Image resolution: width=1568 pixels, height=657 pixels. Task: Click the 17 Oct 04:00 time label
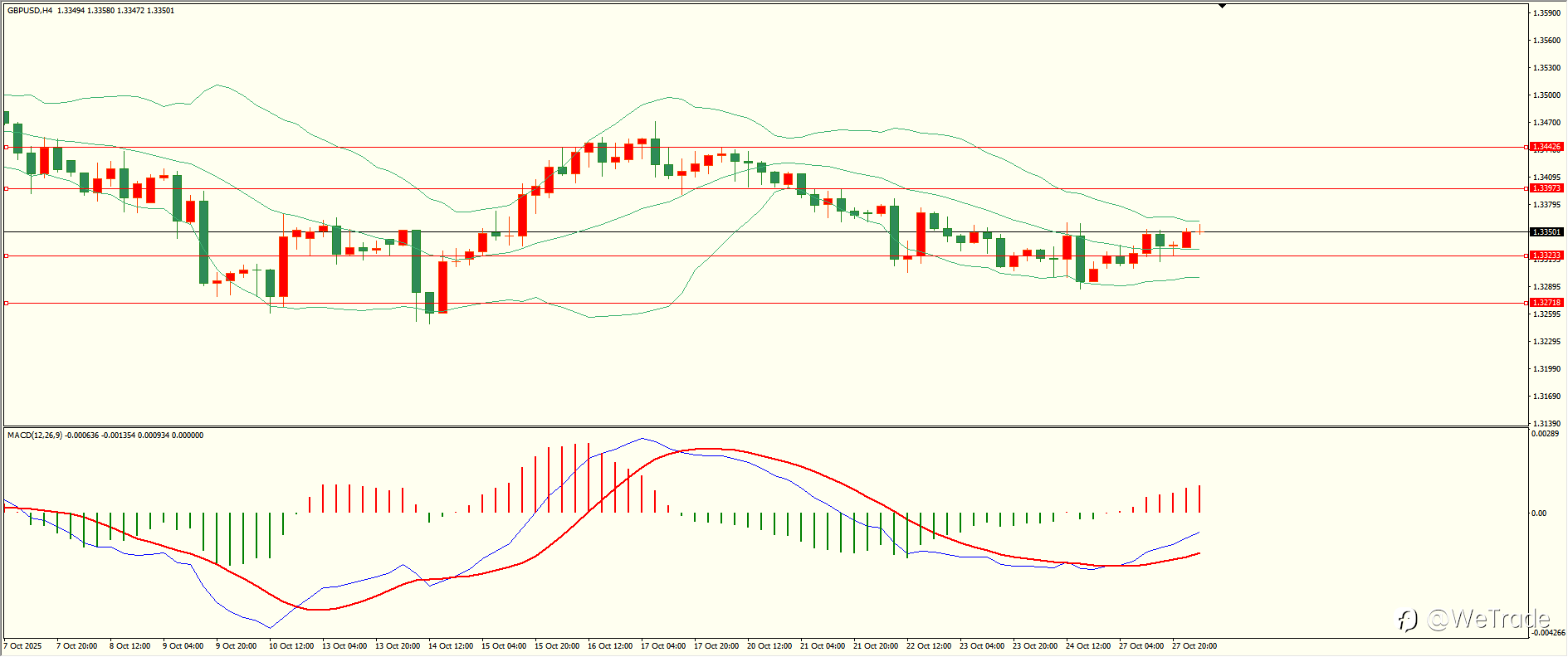coord(663,646)
